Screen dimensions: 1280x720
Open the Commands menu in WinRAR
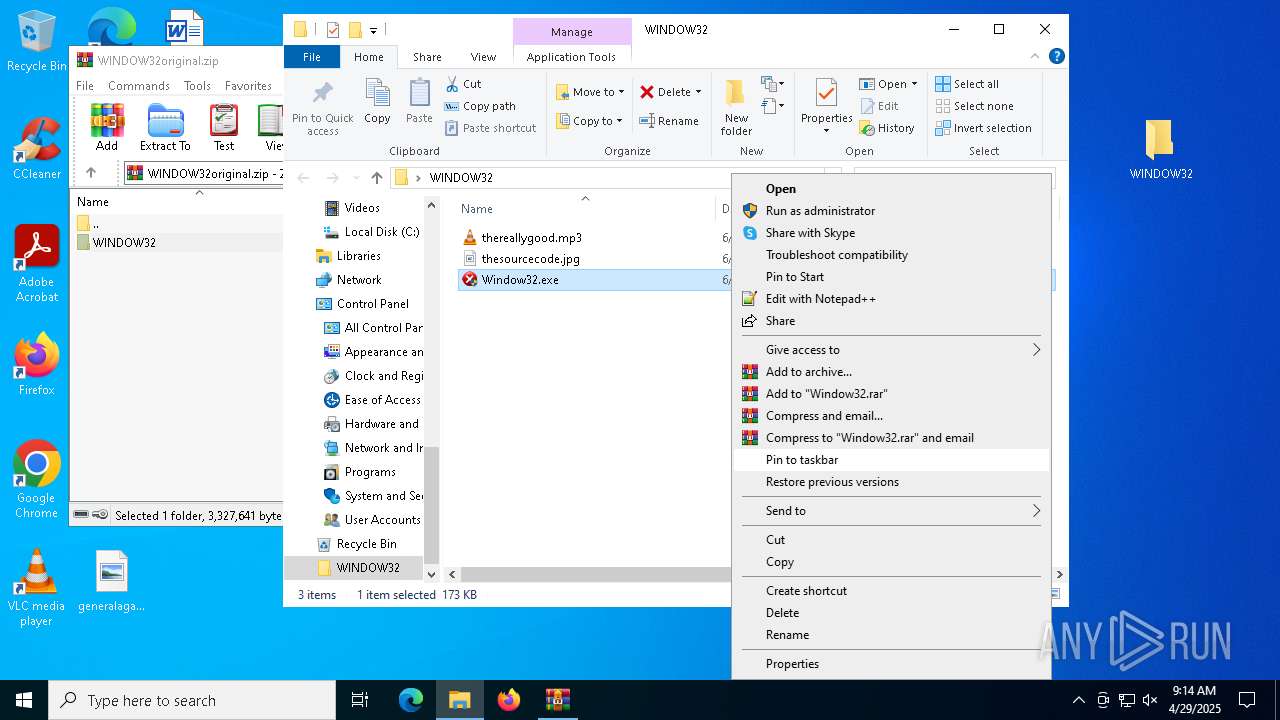(x=139, y=86)
